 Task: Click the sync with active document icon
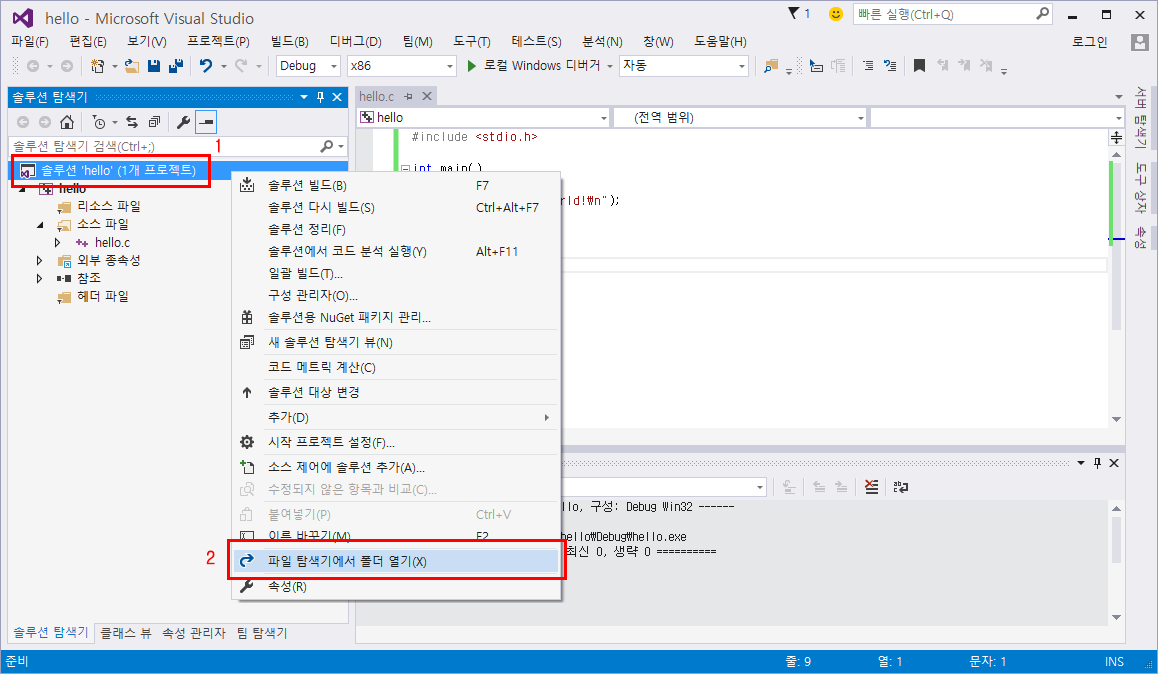[132, 122]
